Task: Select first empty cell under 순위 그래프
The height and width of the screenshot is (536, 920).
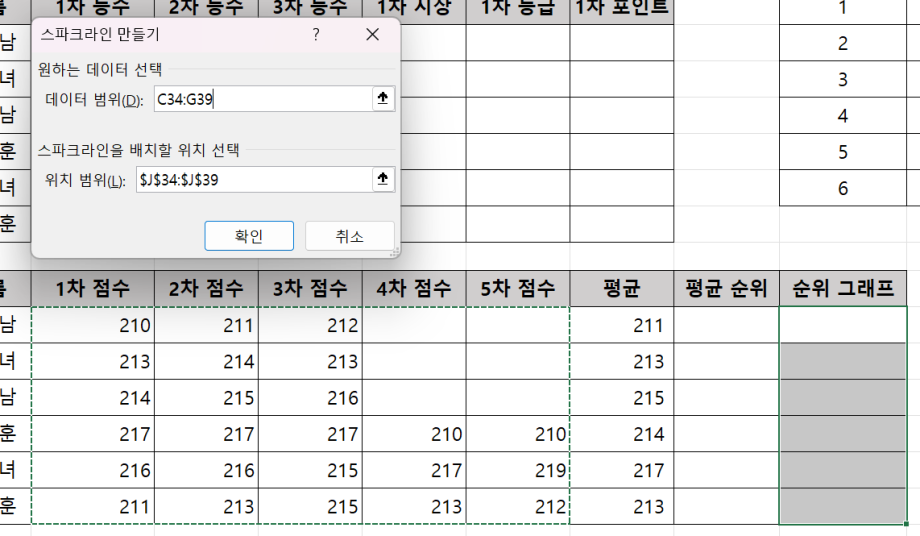Action: pos(843,325)
